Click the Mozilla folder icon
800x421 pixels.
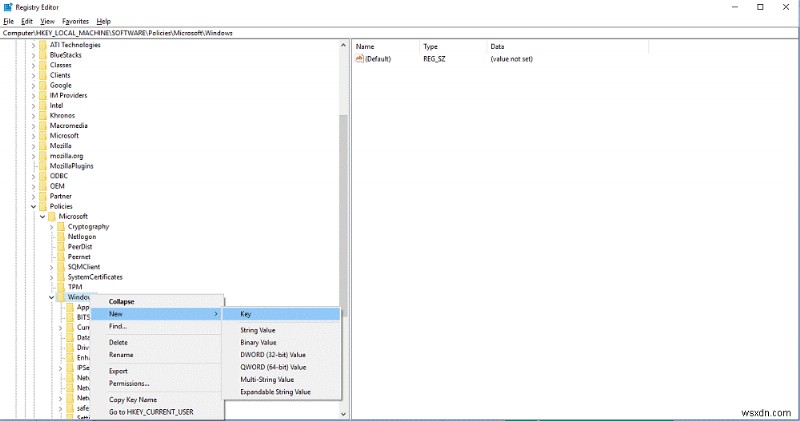(x=43, y=146)
